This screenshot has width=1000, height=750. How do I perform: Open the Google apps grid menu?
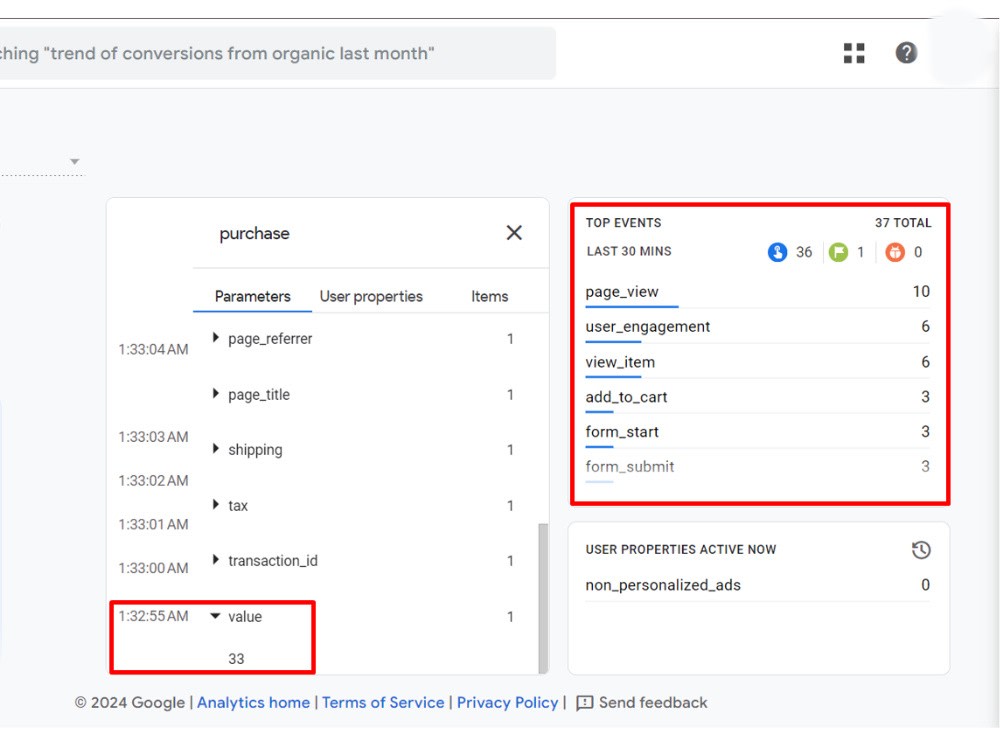pyautogui.click(x=854, y=52)
